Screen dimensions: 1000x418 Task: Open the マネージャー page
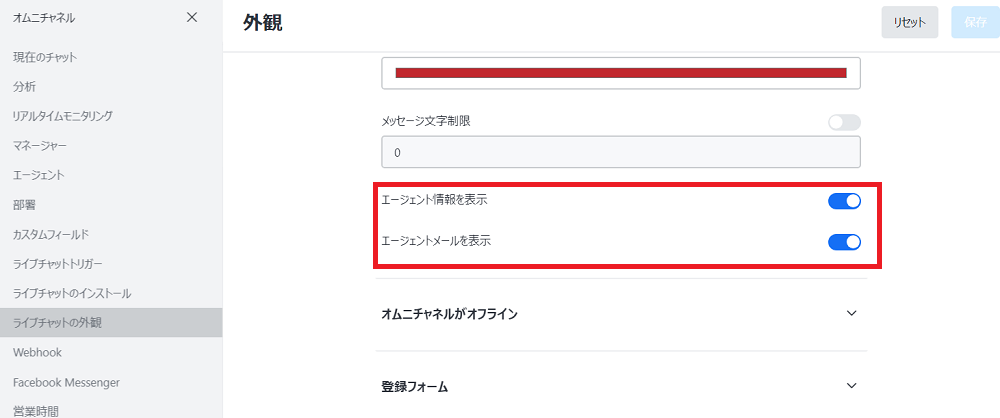(x=40, y=146)
